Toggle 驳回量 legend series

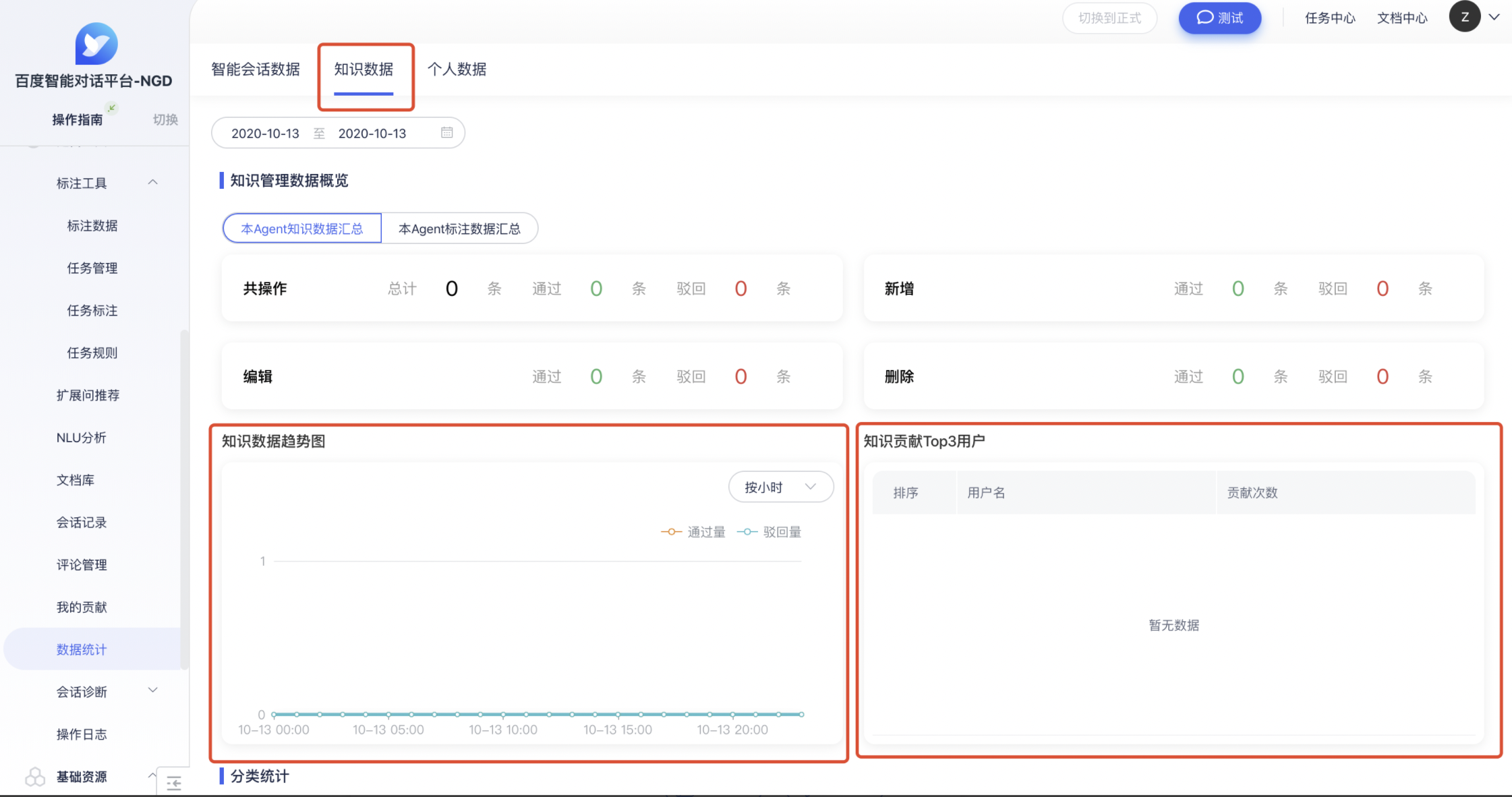coord(769,532)
